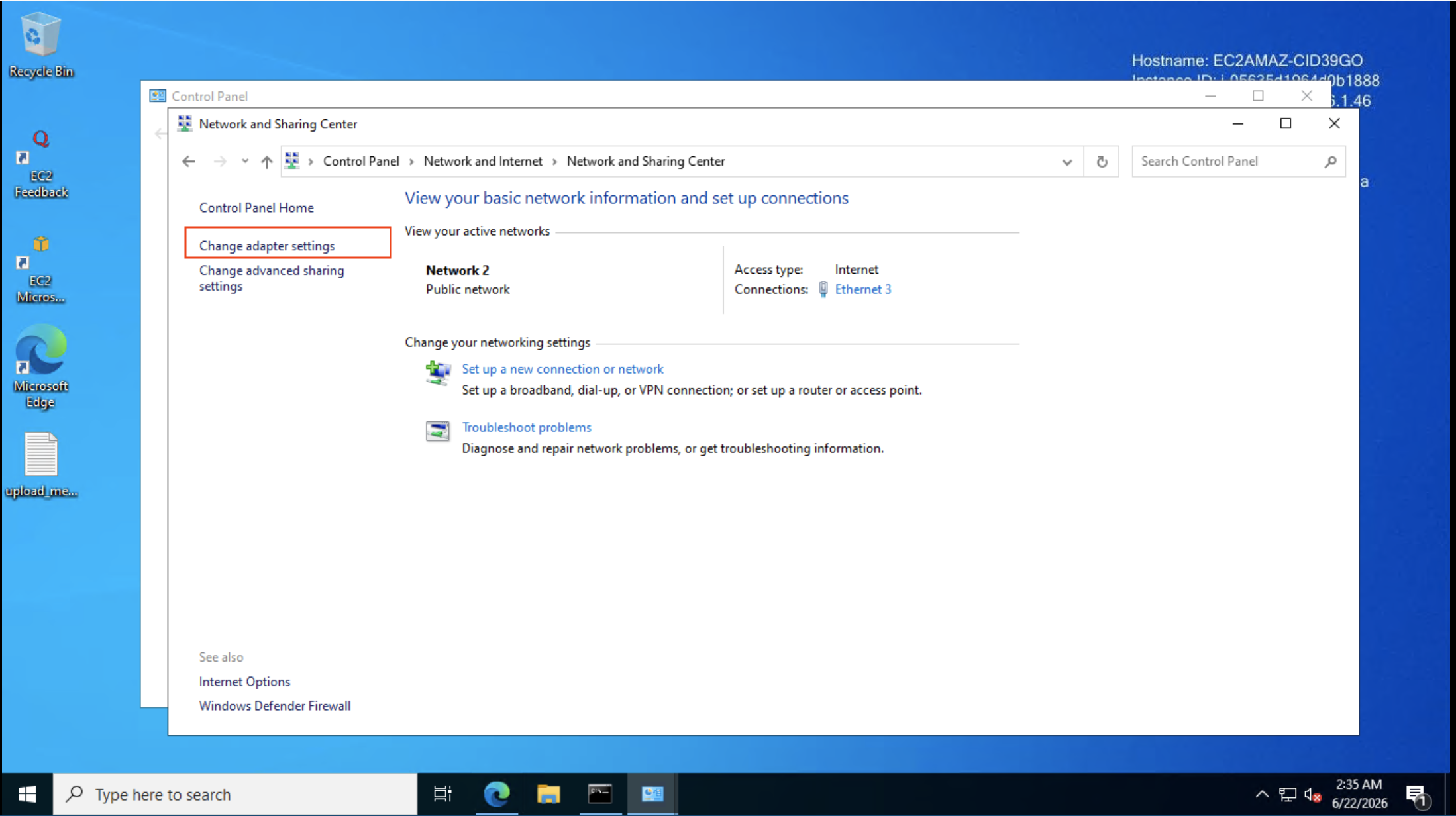Click the "See also" label
This screenshot has width=1456, height=816.
tap(221, 657)
